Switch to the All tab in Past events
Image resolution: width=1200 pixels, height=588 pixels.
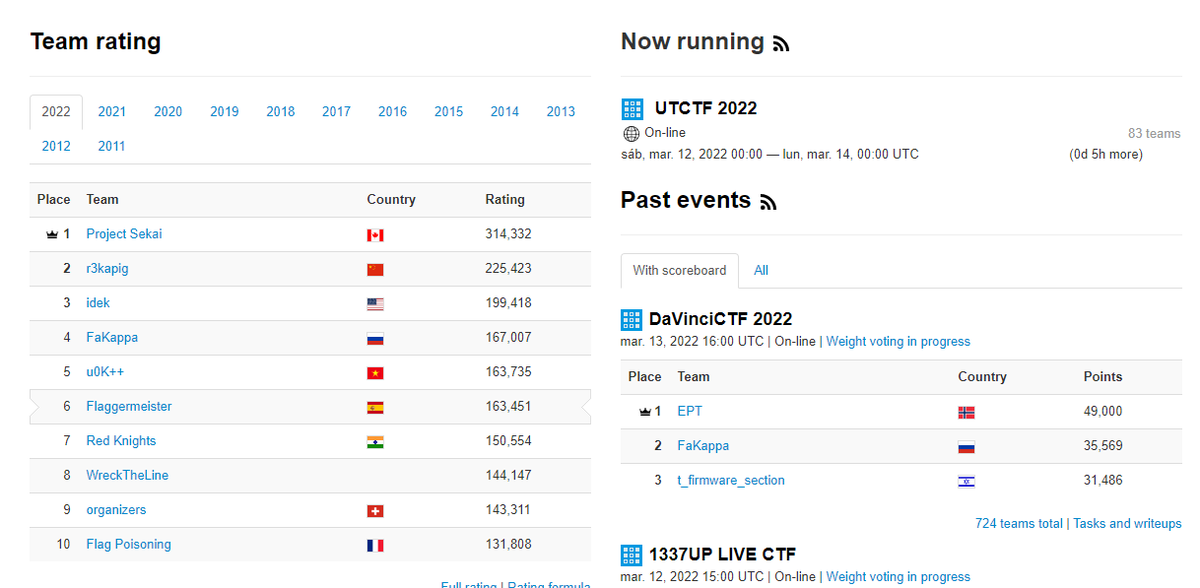tap(761, 270)
